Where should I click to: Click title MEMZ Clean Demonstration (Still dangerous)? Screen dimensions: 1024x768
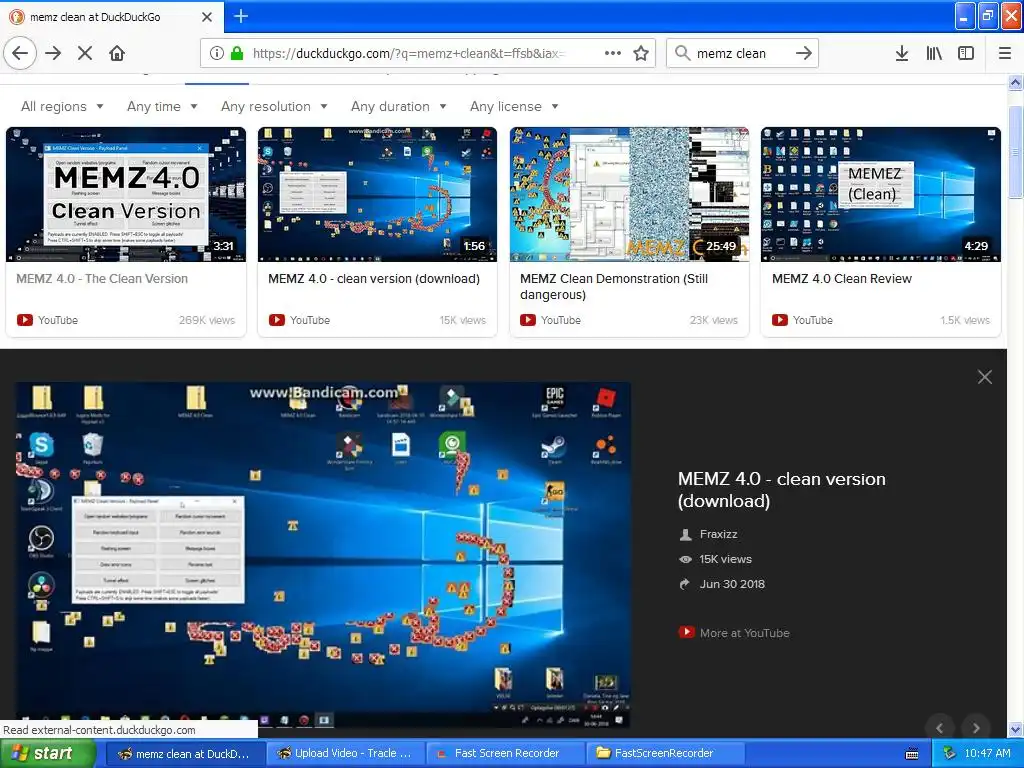614,287
